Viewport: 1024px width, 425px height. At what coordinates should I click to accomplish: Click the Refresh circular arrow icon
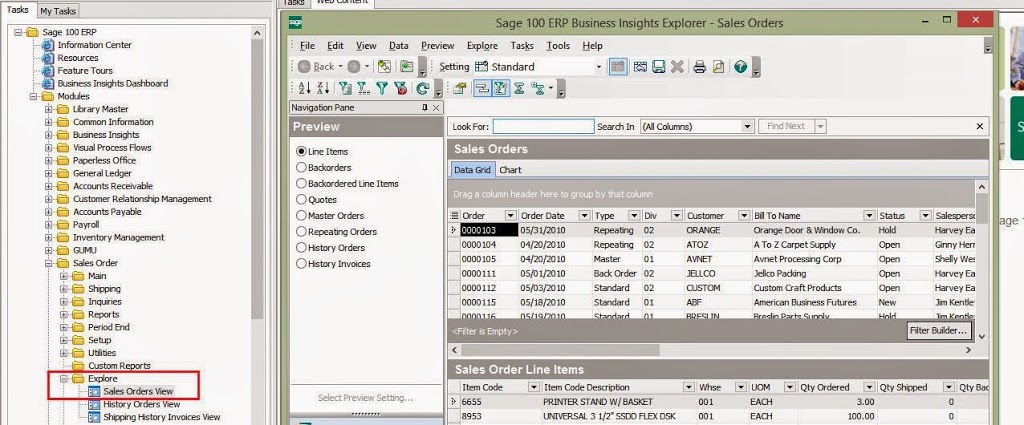click(423, 88)
